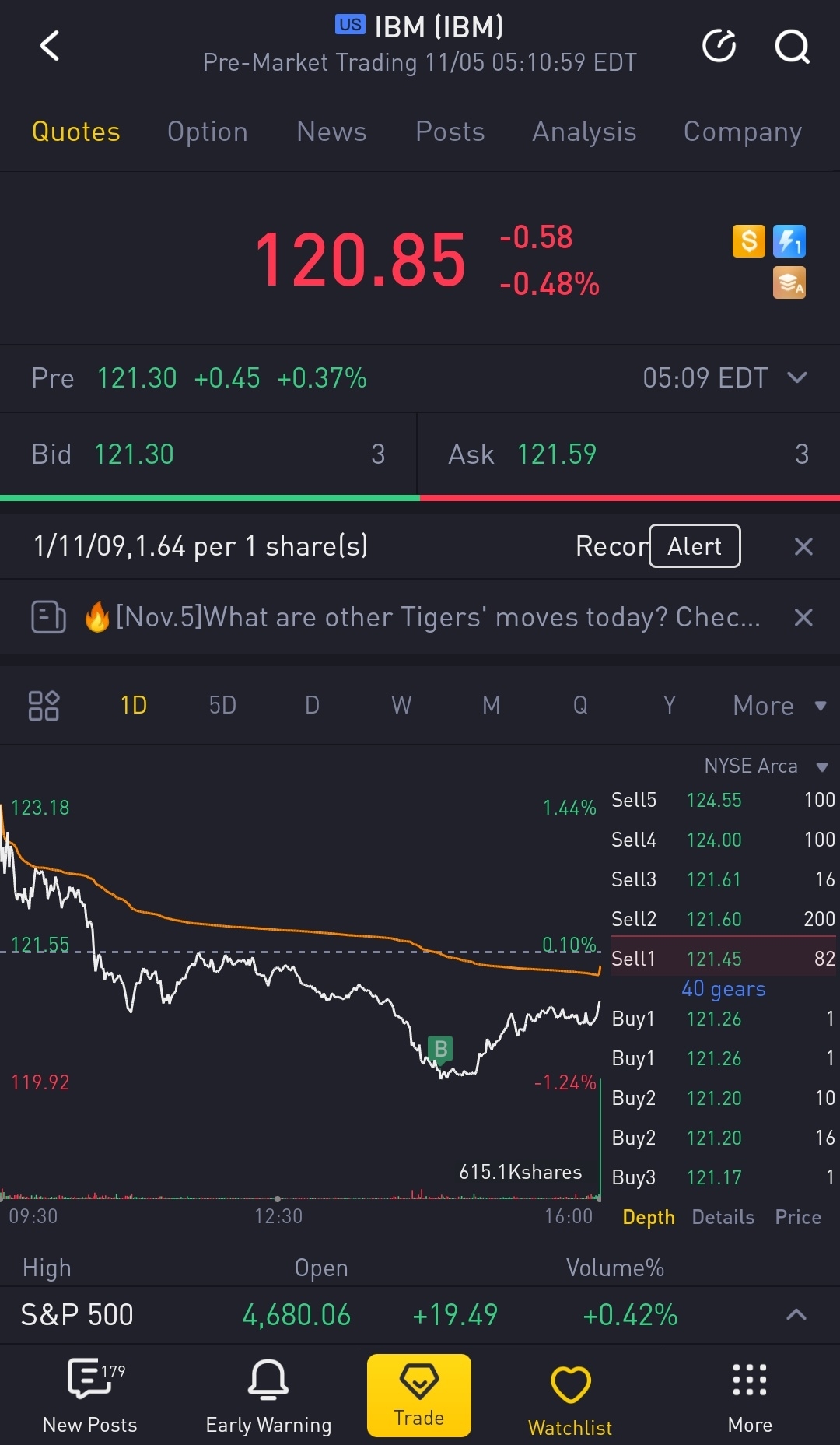Tap the orange dollar sign badge
Viewport: 840px width, 1445px height.
(x=749, y=241)
